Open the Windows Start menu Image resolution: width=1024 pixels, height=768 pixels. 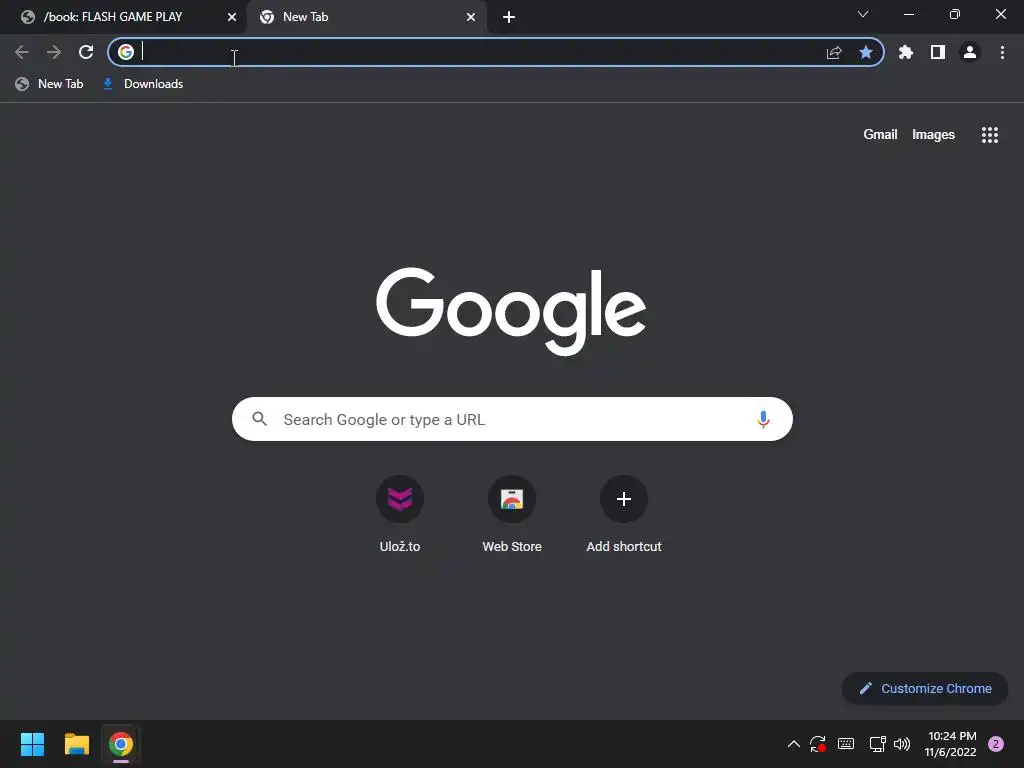(x=32, y=744)
